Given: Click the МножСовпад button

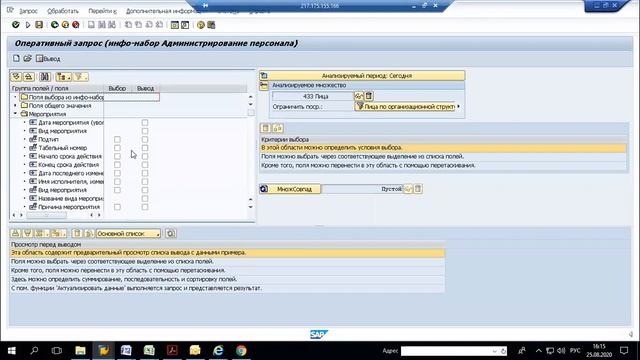Looking at the screenshot, I should pos(294,189).
